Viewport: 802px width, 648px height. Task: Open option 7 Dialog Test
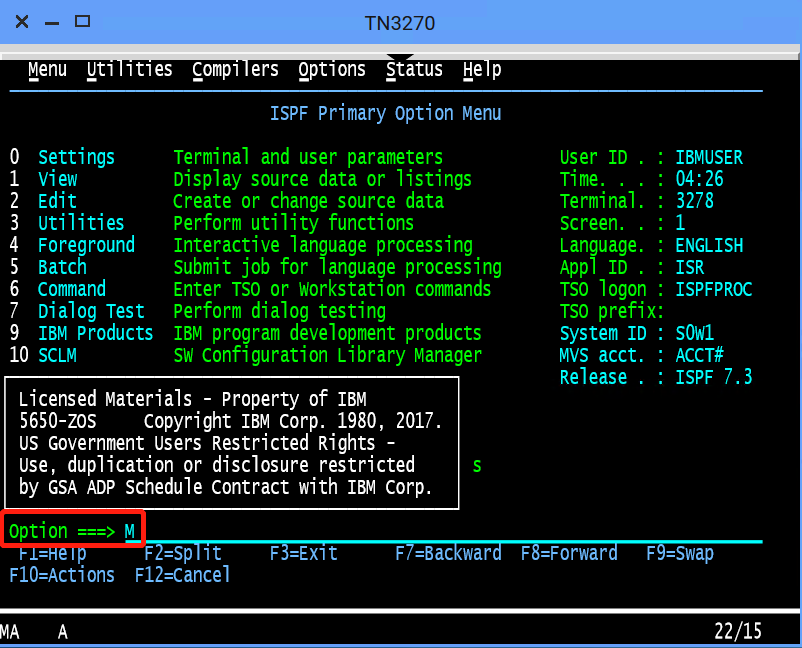point(91,311)
